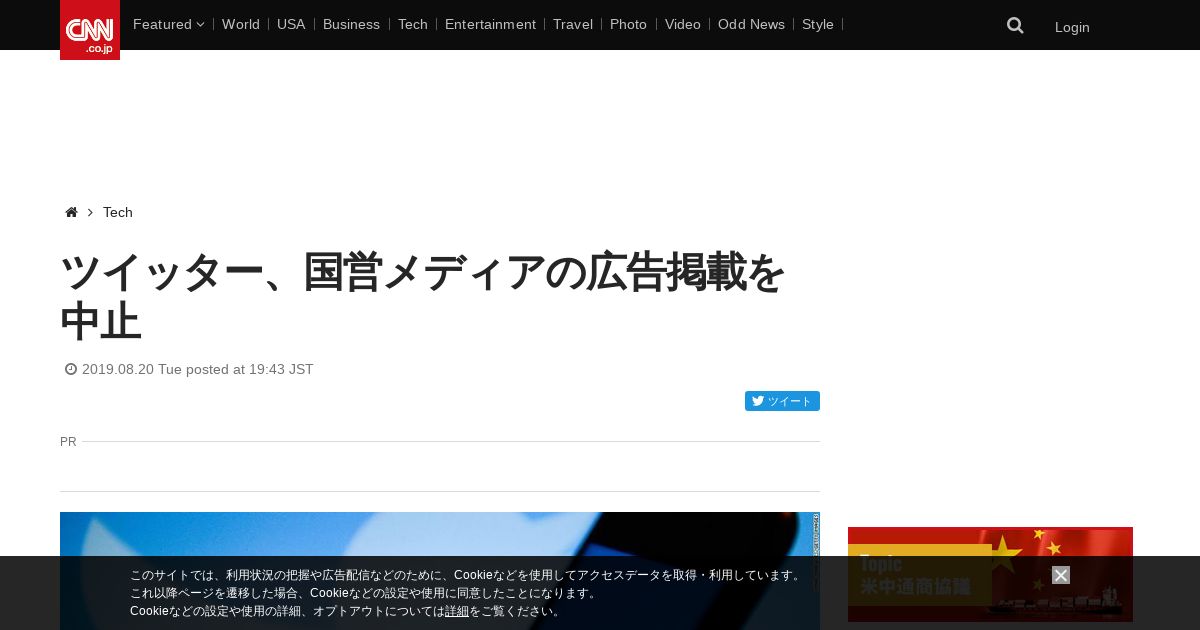Open the 詳細 cookie details link
The height and width of the screenshot is (630, 1200).
coord(457,611)
